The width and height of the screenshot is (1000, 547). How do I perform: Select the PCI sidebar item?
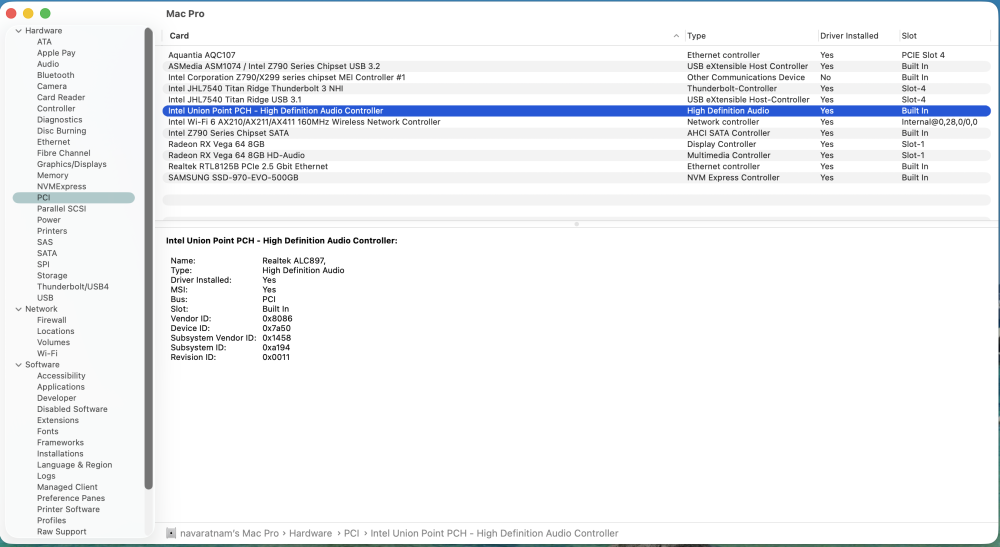coord(73,198)
